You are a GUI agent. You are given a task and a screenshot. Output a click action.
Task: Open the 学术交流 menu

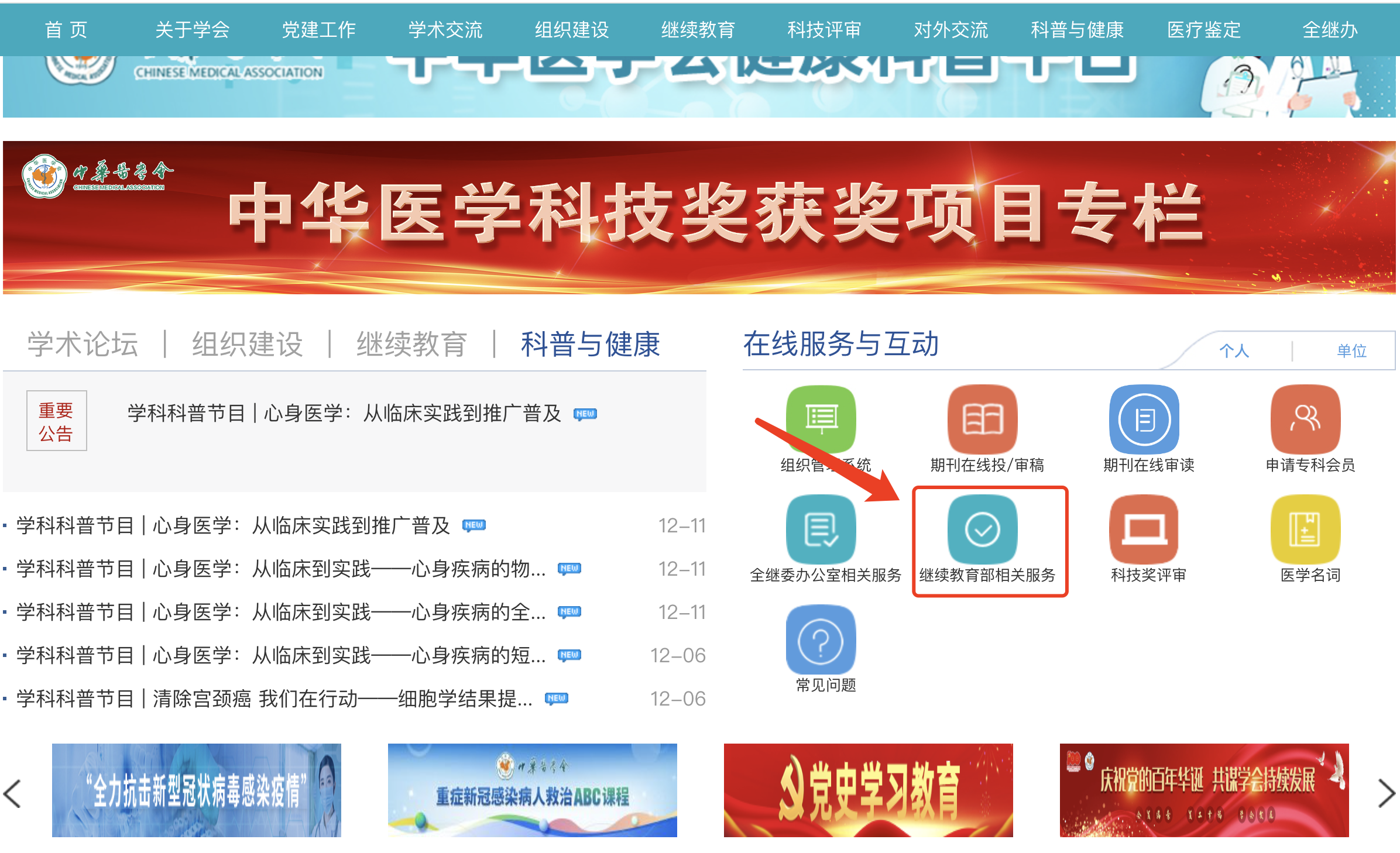point(445,29)
